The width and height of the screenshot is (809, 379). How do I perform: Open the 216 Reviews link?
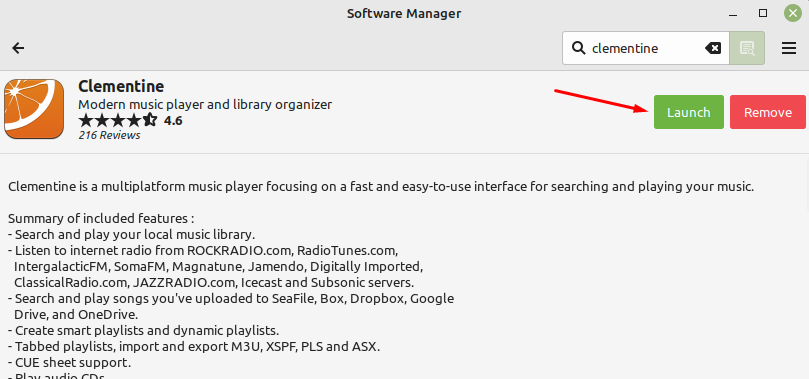[109, 136]
